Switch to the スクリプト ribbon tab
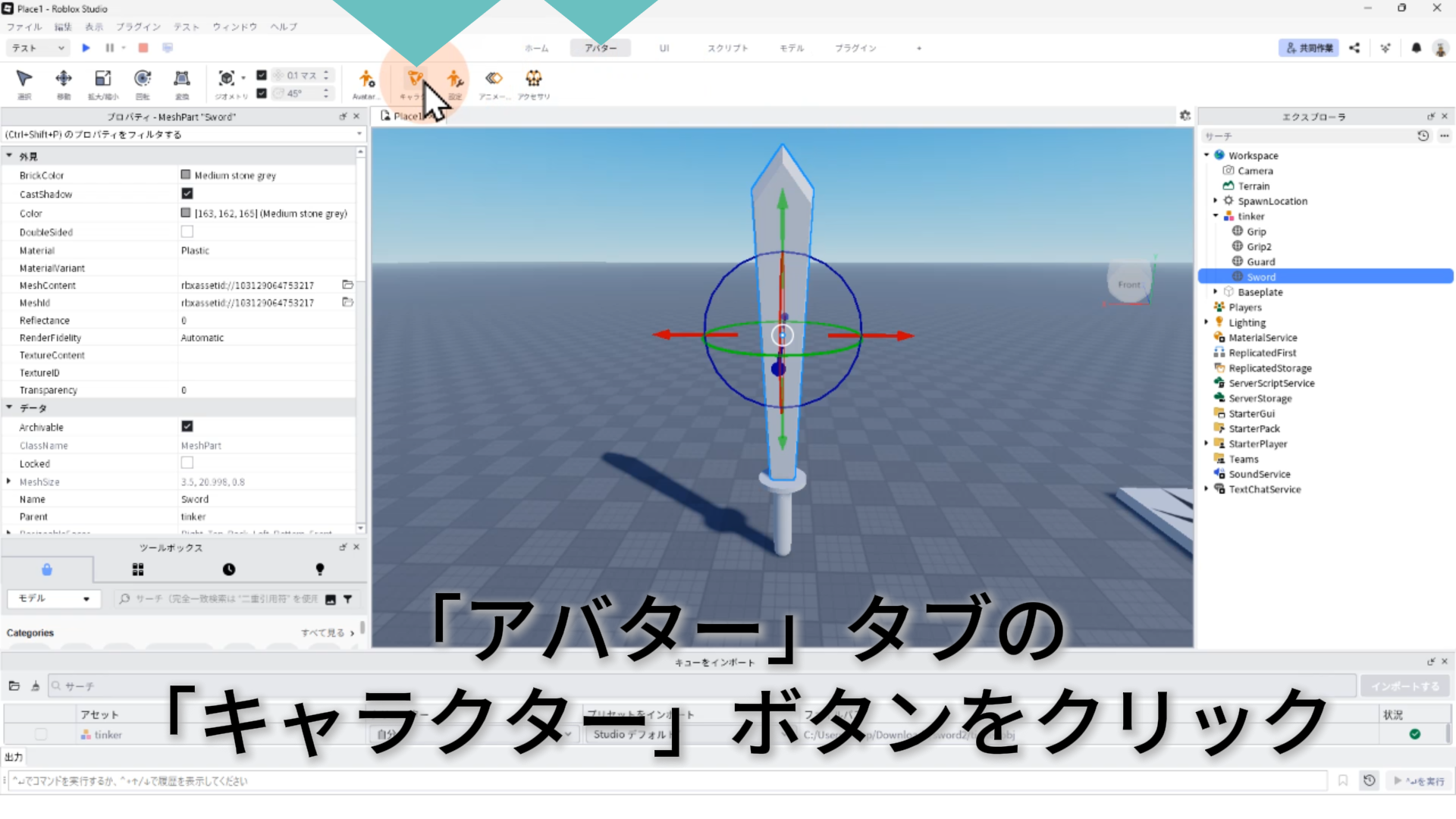 (727, 48)
